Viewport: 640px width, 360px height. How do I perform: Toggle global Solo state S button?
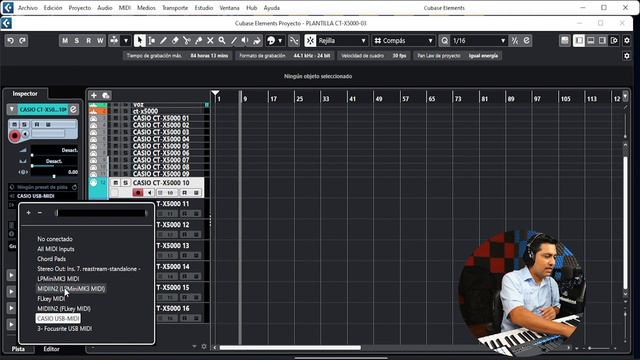77,41
